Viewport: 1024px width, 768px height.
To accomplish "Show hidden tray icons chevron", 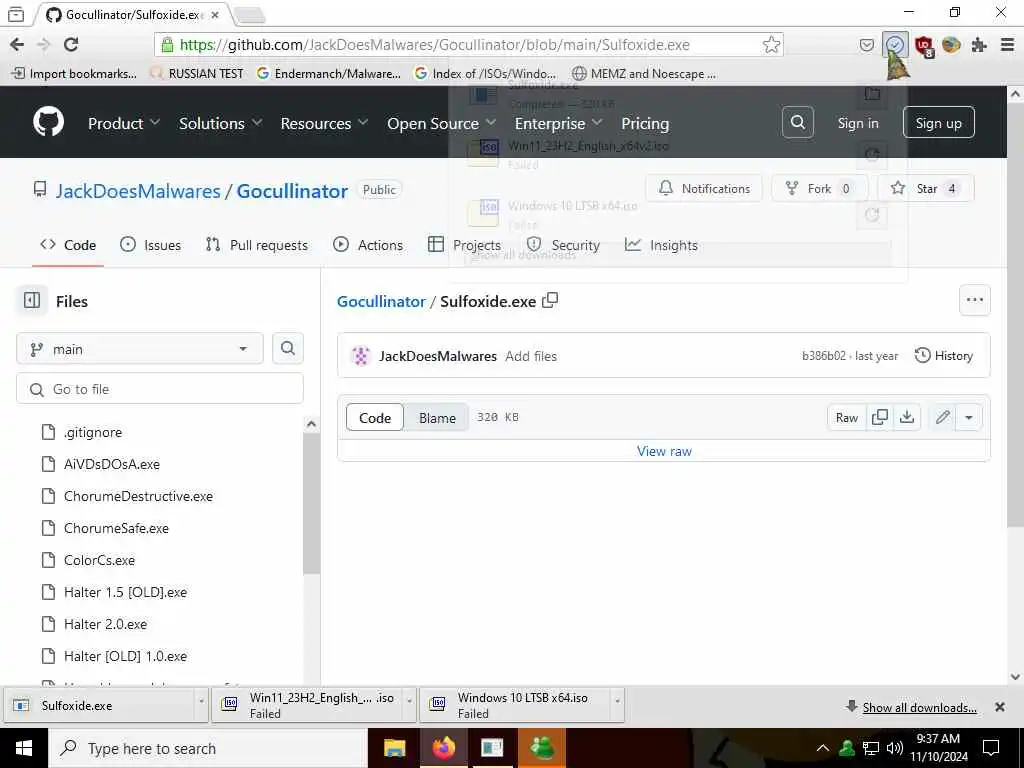I will pyautogui.click(x=823, y=748).
